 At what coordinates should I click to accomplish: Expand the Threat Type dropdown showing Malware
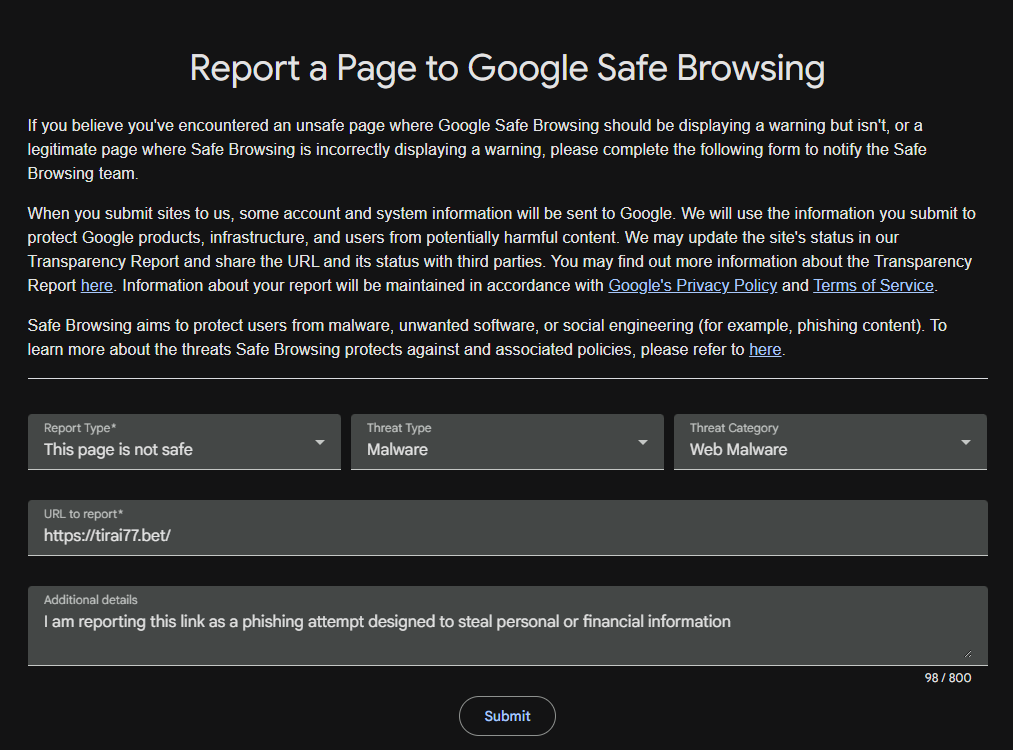click(507, 442)
